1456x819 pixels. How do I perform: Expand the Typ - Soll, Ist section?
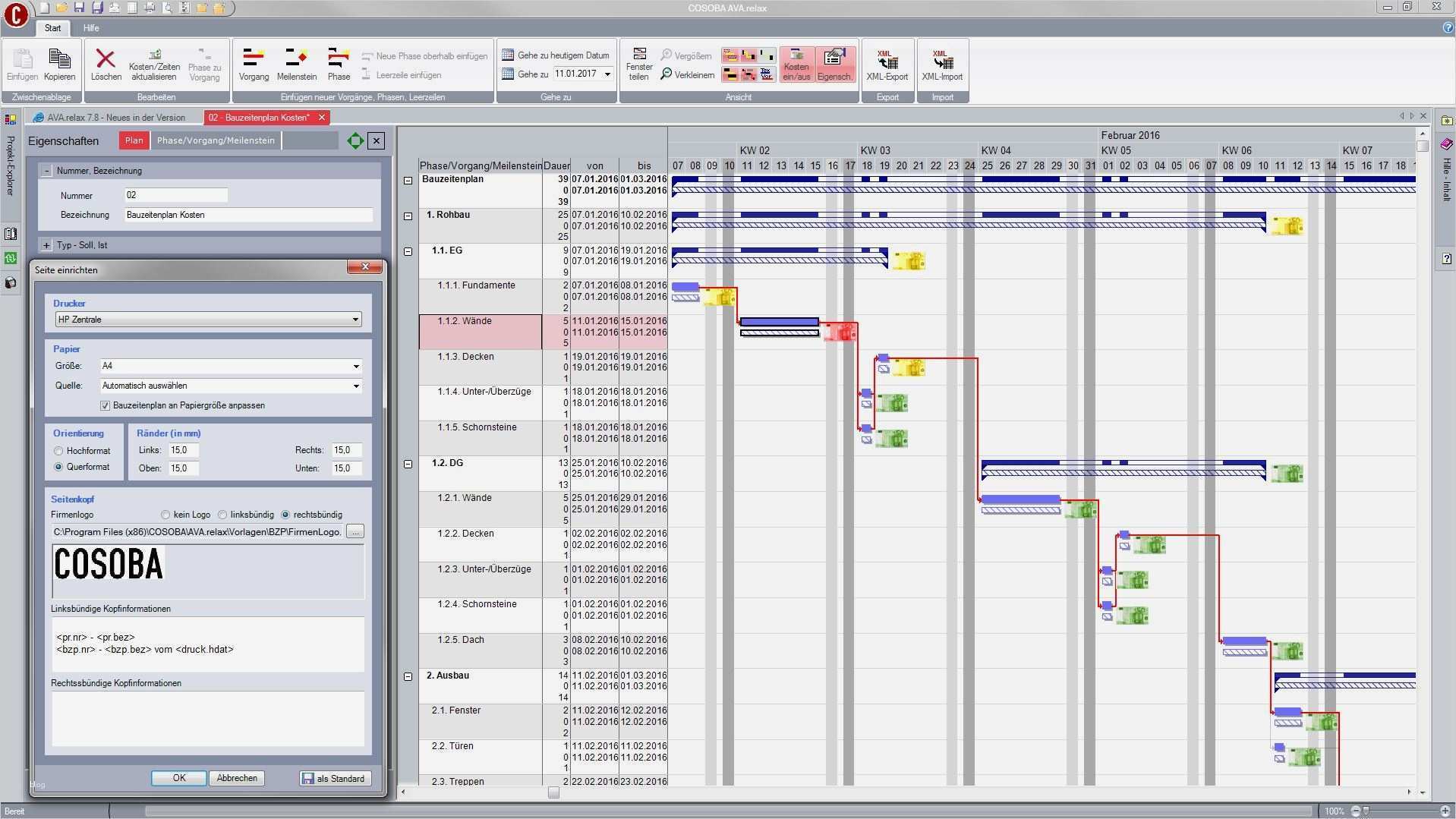point(48,244)
